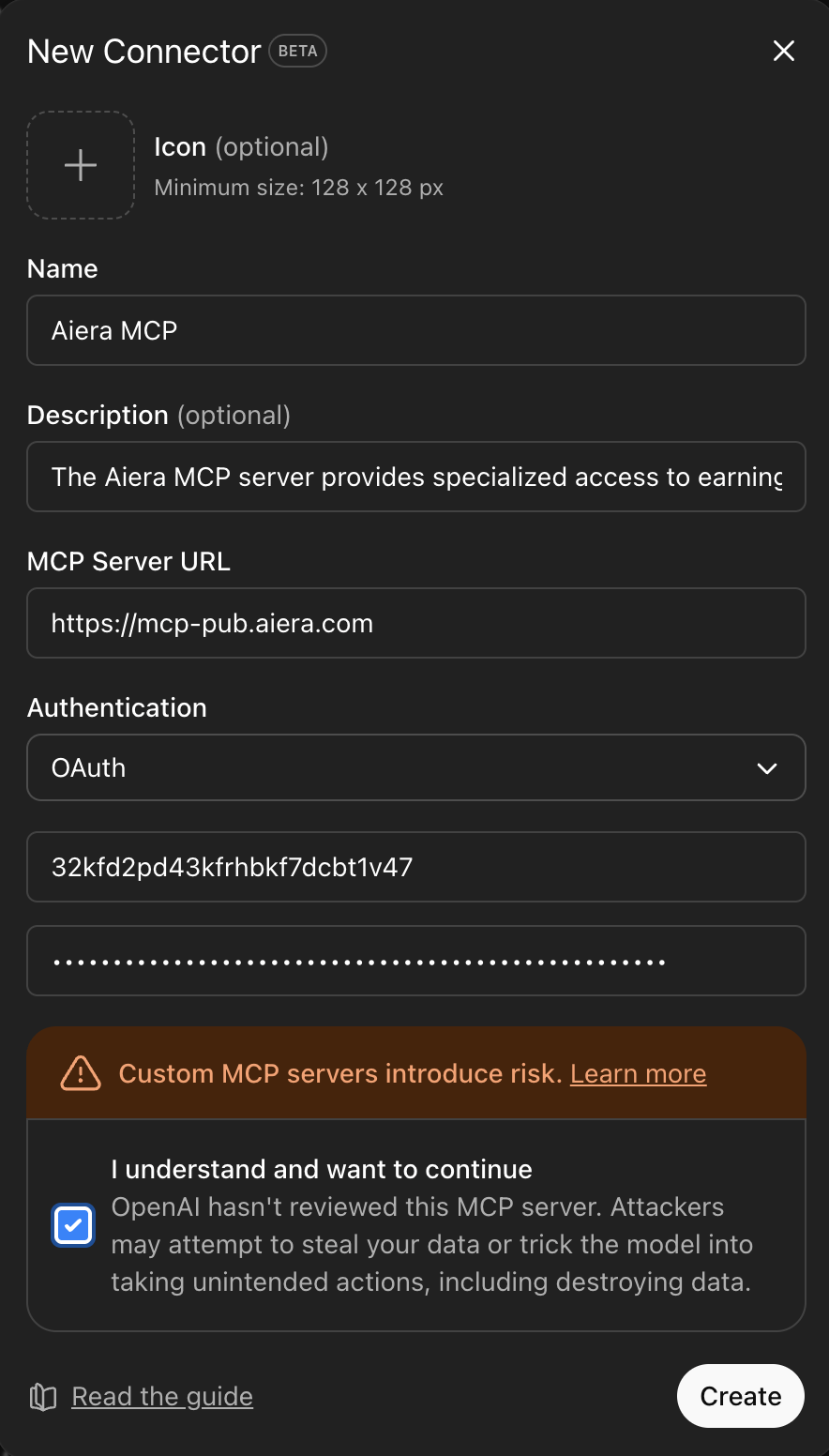The image size is (829, 1456).
Task: Click inside the Description text field
Action: pos(415,477)
